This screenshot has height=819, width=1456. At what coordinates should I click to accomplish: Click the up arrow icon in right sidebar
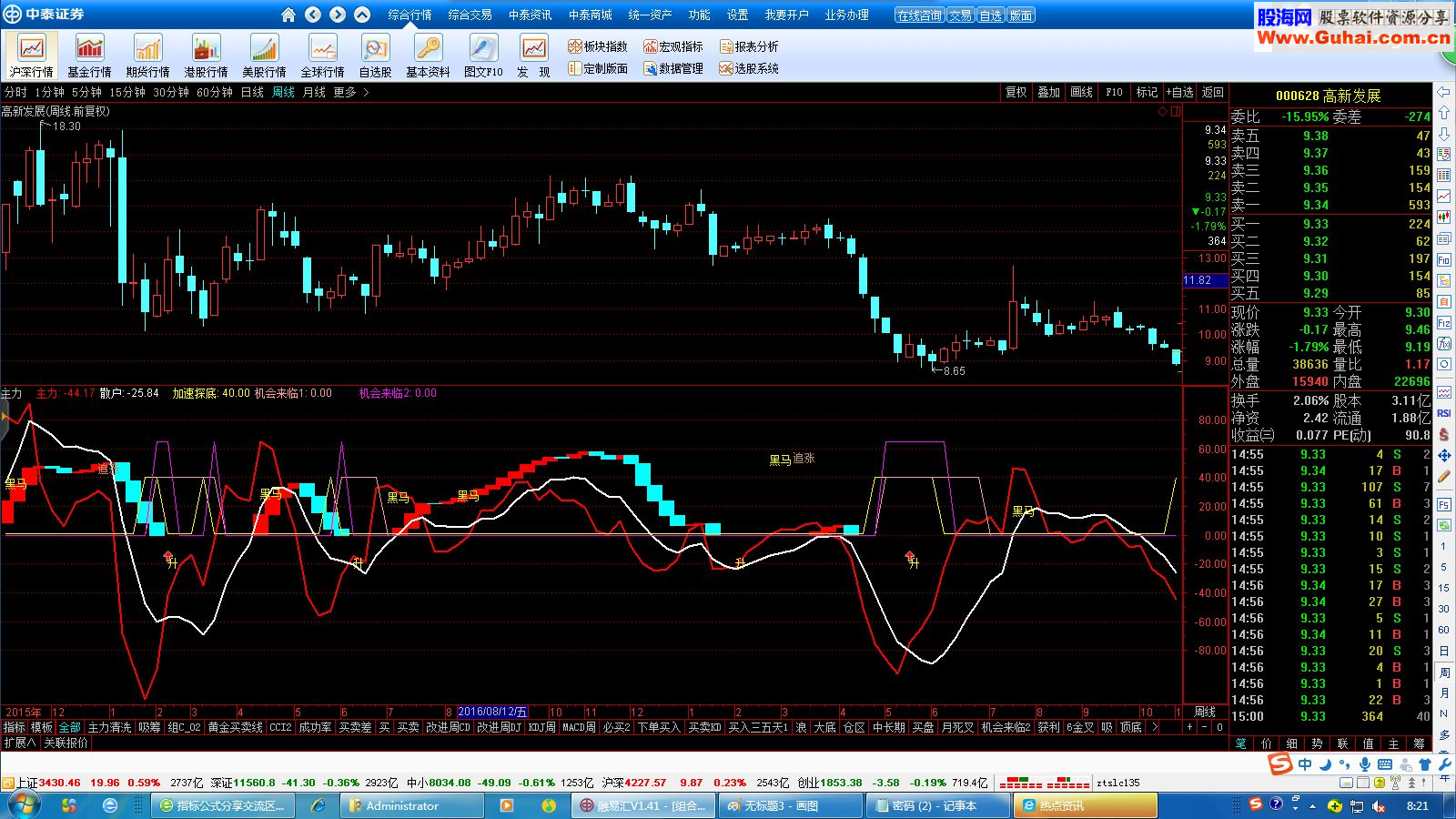1444,113
